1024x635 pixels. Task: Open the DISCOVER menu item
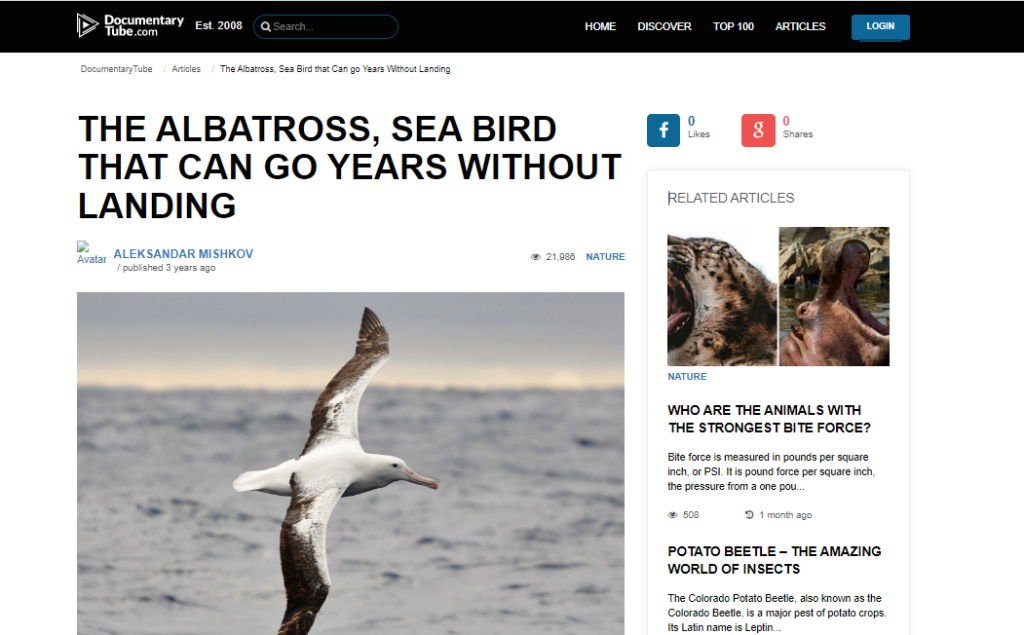[664, 26]
